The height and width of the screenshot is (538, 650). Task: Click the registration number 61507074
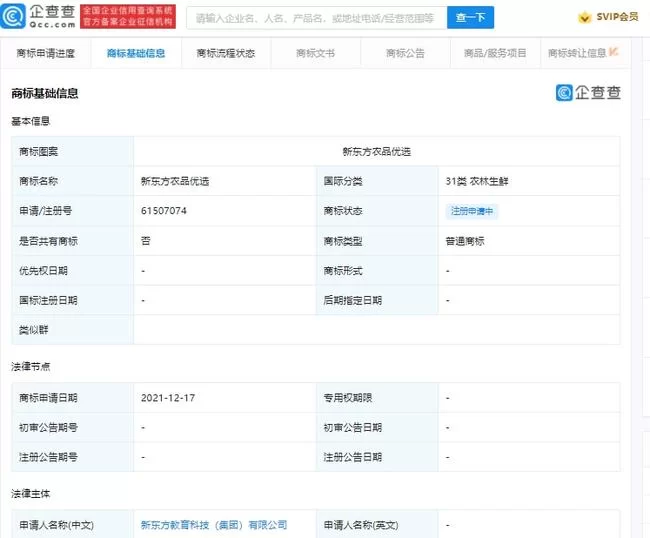[164, 211]
